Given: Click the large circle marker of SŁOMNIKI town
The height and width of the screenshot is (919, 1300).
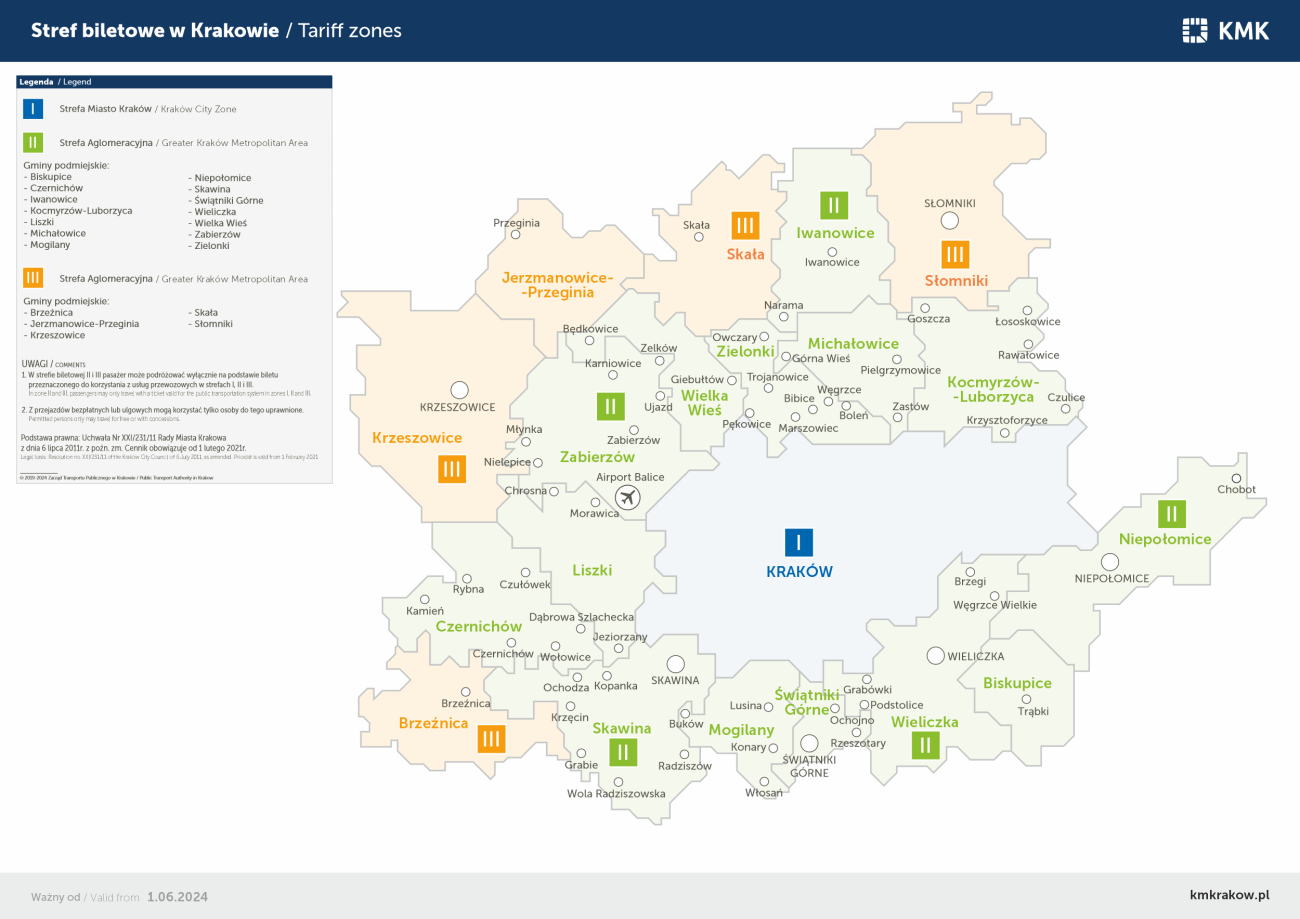Looking at the screenshot, I should tap(950, 220).
